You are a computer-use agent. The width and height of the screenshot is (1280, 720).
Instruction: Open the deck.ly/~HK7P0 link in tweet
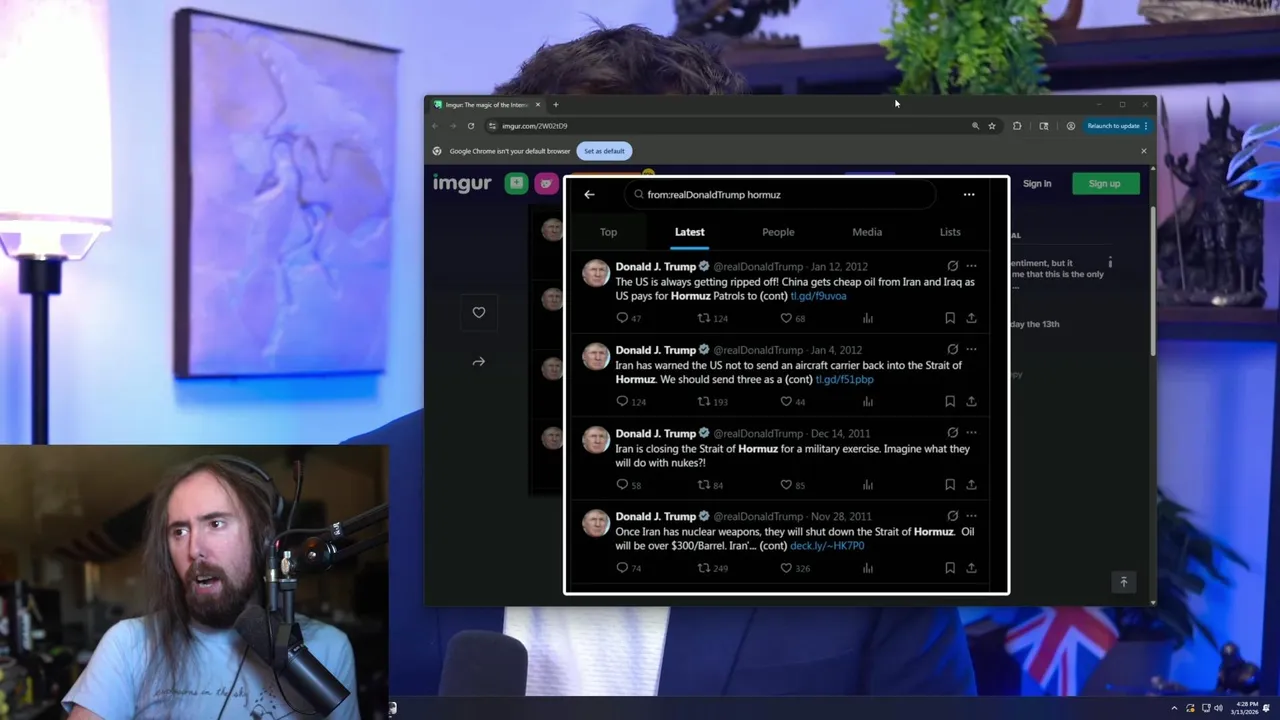pos(827,547)
